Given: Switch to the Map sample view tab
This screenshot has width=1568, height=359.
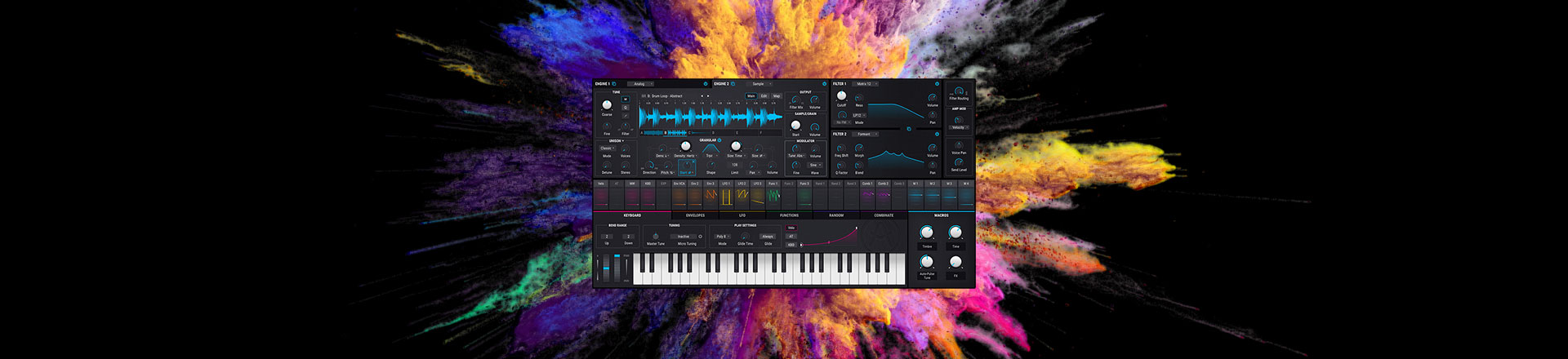Looking at the screenshot, I should (x=777, y=95).
